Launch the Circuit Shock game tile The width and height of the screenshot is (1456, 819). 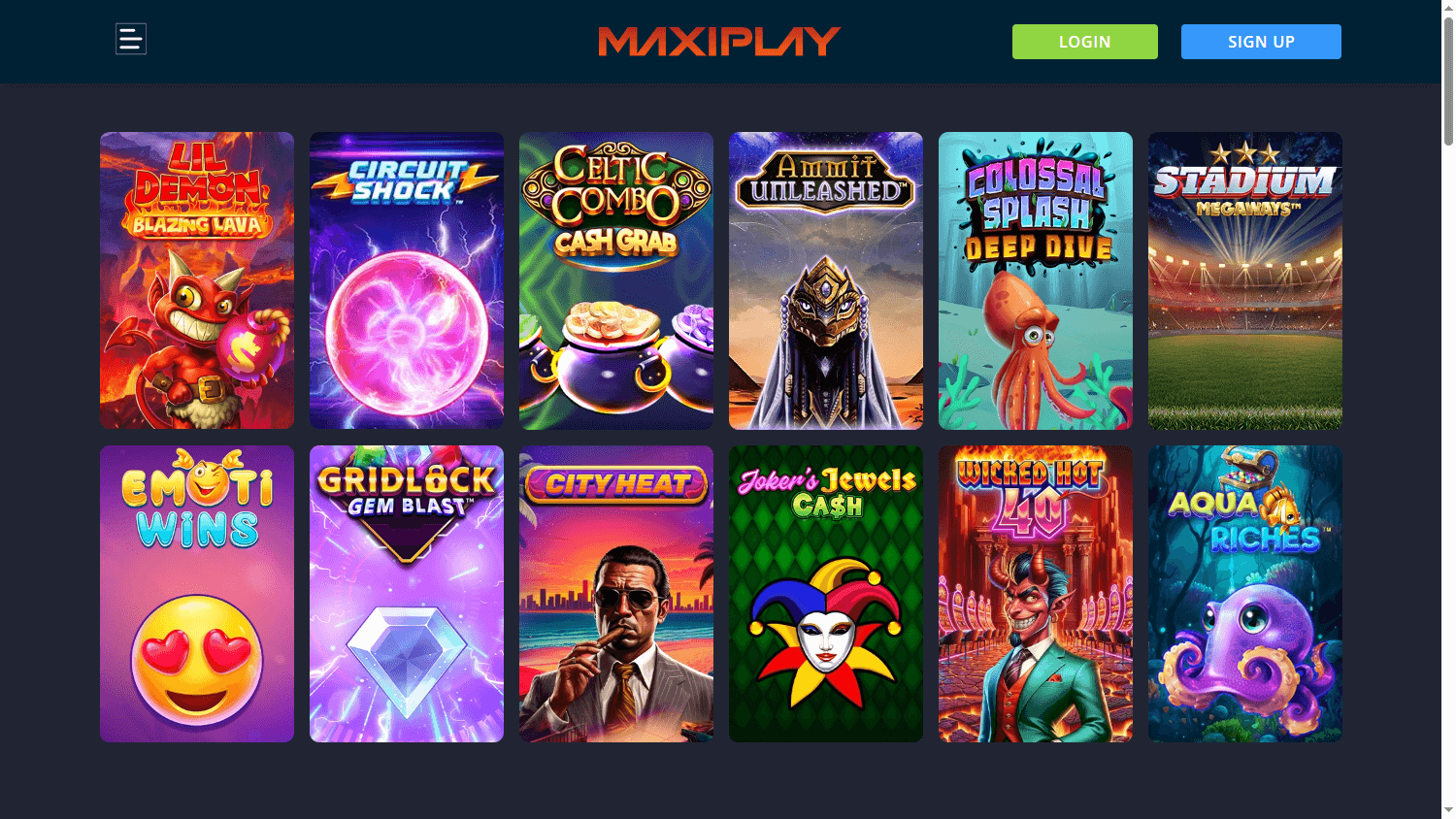[x=407, y=280]
